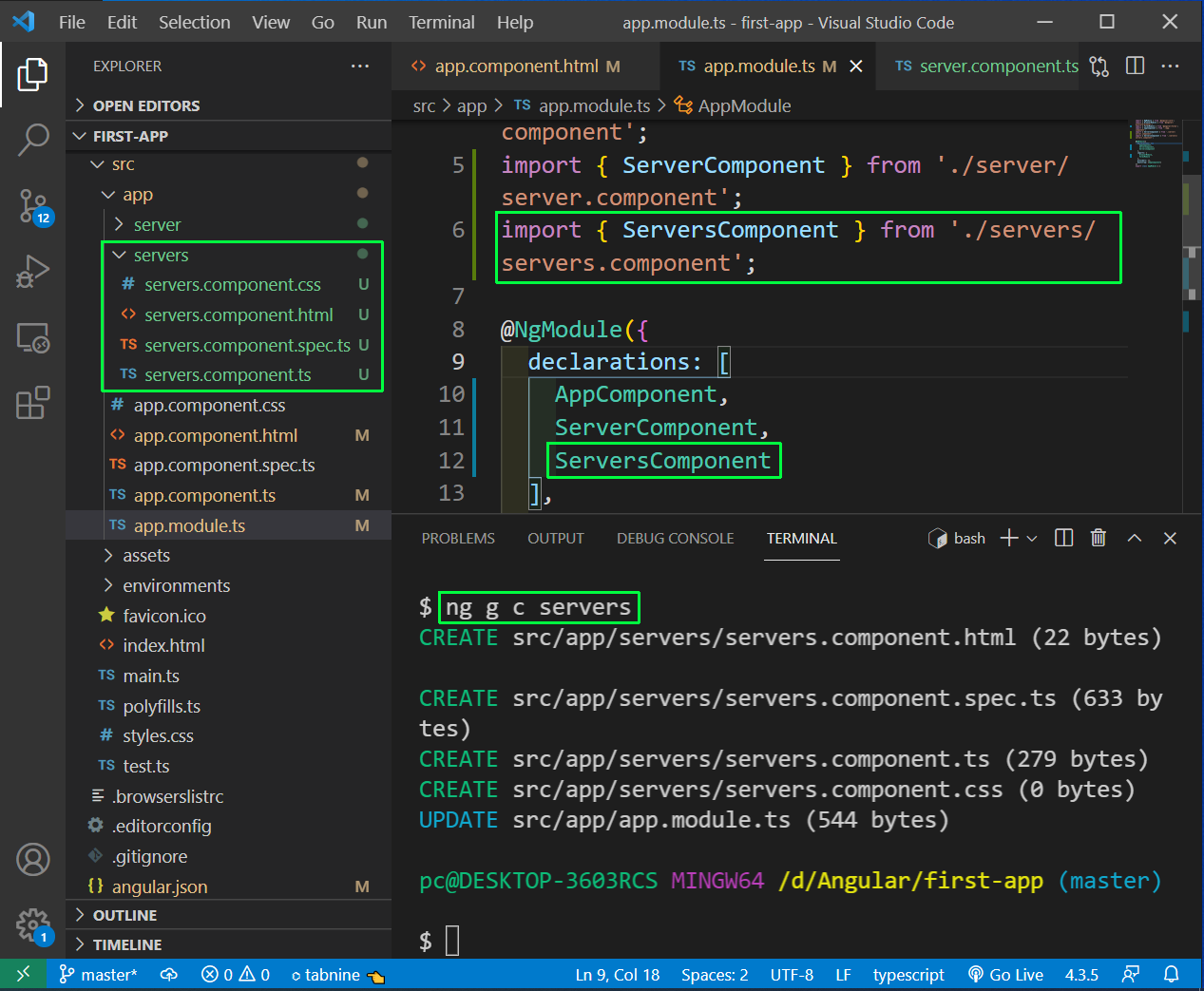Split the terminal panel
1204x991 pixels.
(x=1064, y=538)
